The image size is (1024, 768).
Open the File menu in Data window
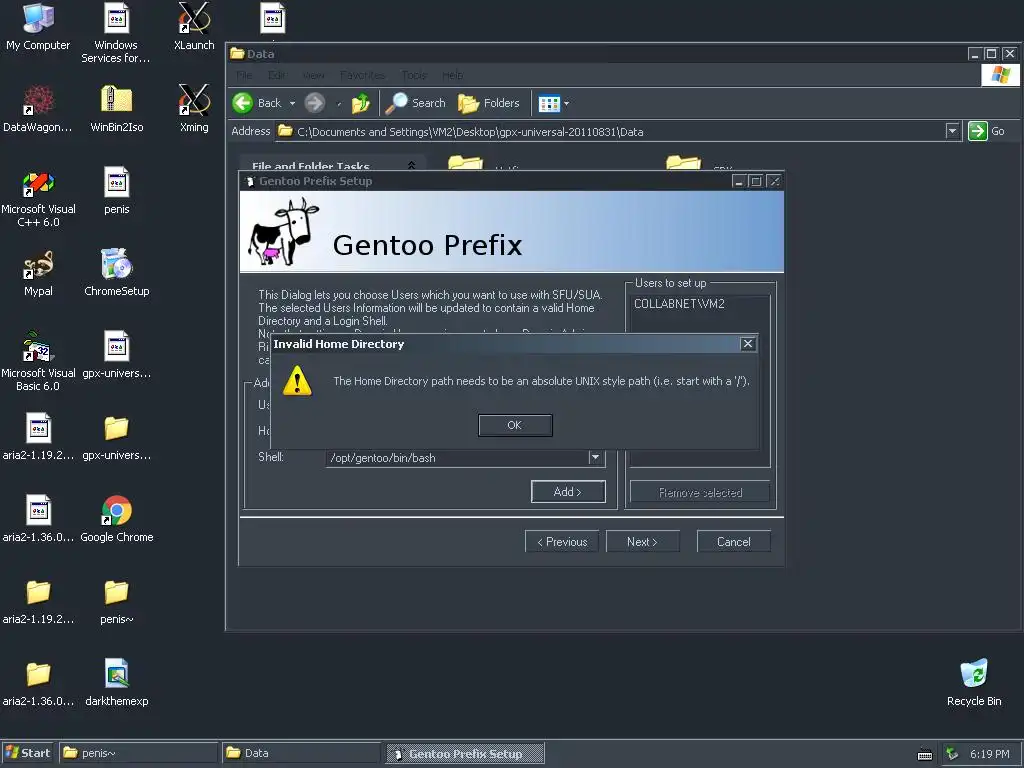(x=244, y=75)
